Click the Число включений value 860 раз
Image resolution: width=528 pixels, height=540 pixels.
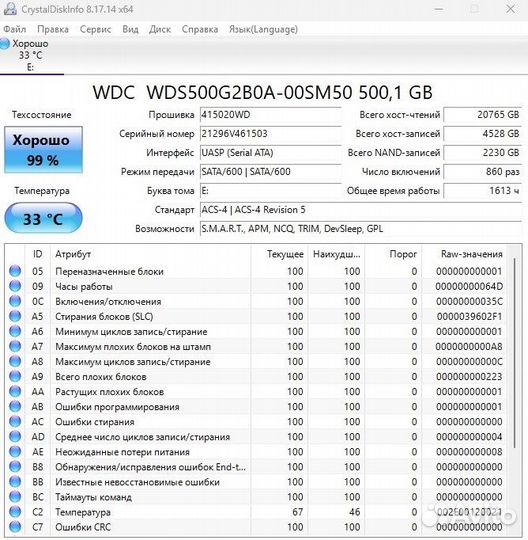click(x=482, y=172)
